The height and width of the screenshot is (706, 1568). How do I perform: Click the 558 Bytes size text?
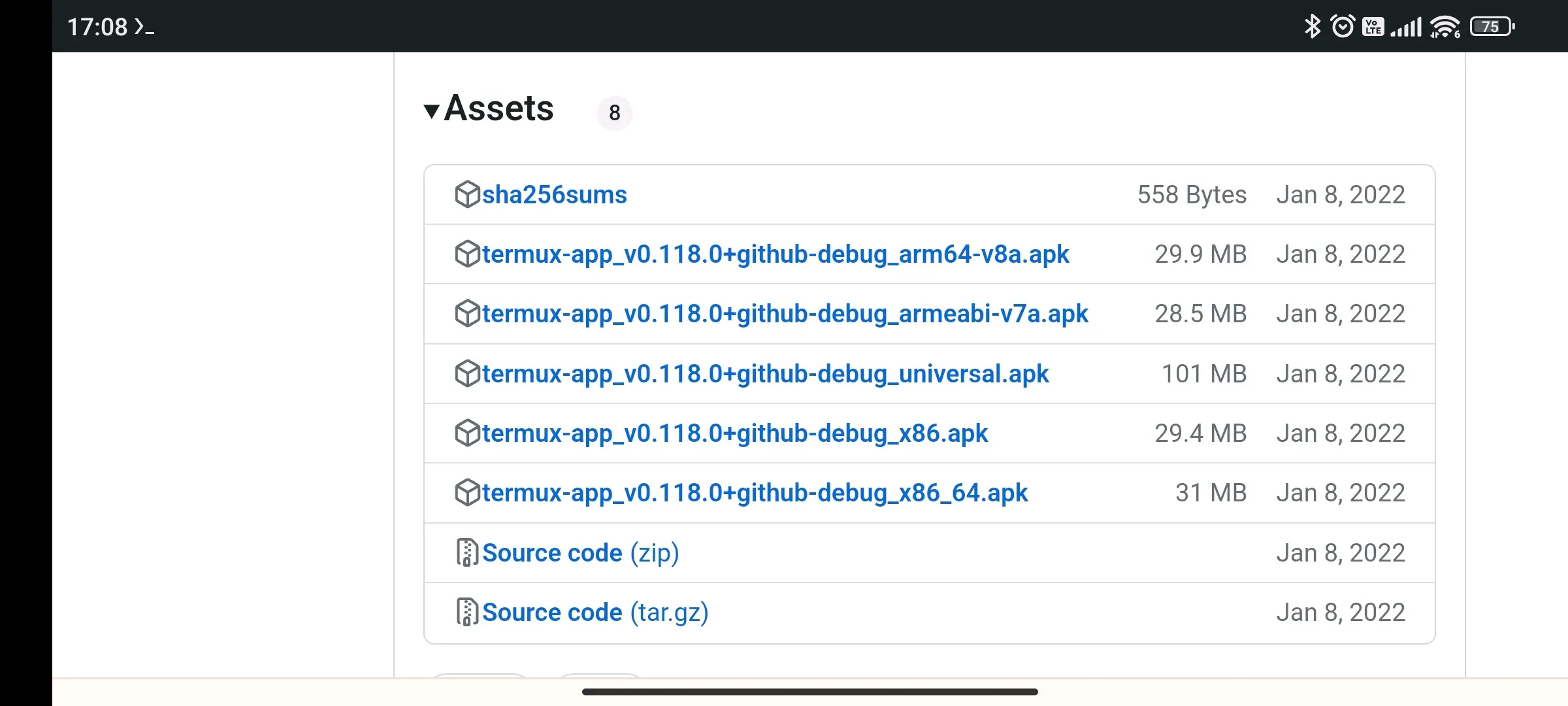1192,195
